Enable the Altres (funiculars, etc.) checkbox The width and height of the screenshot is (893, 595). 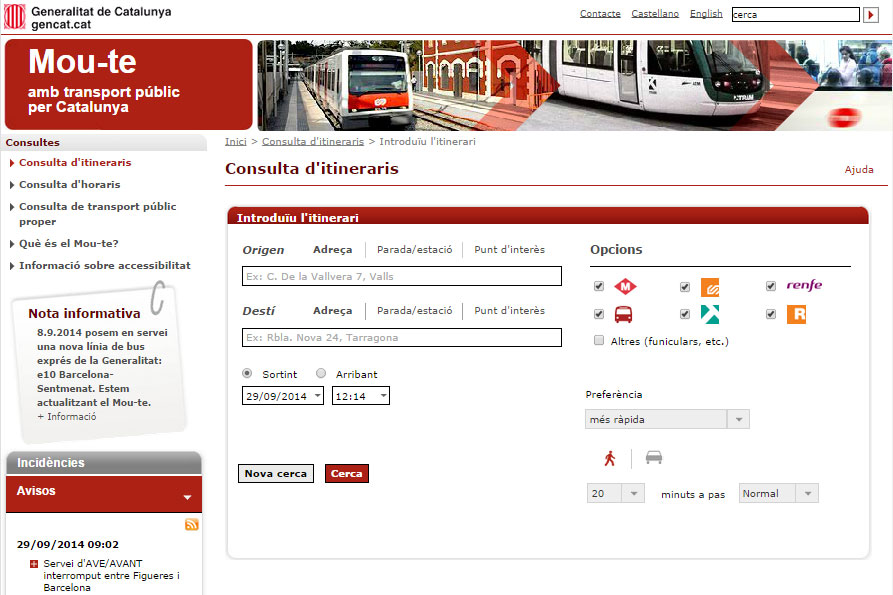(599, 341)
